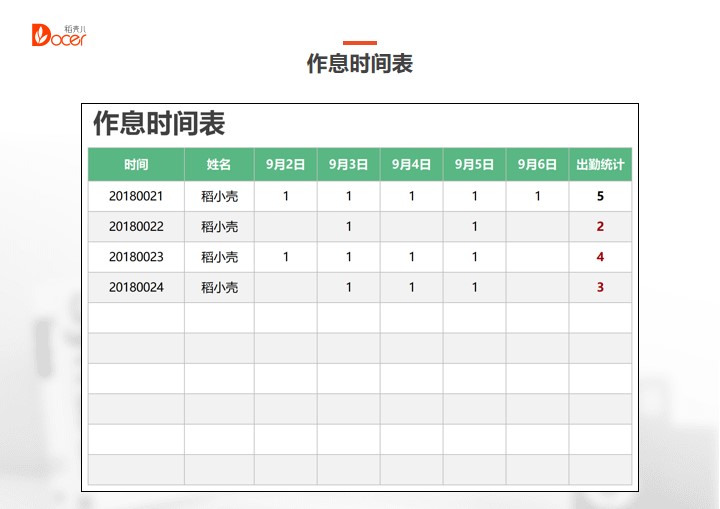
Task: Click the 9月3日 column header
Action: click(x=348, y=165)
